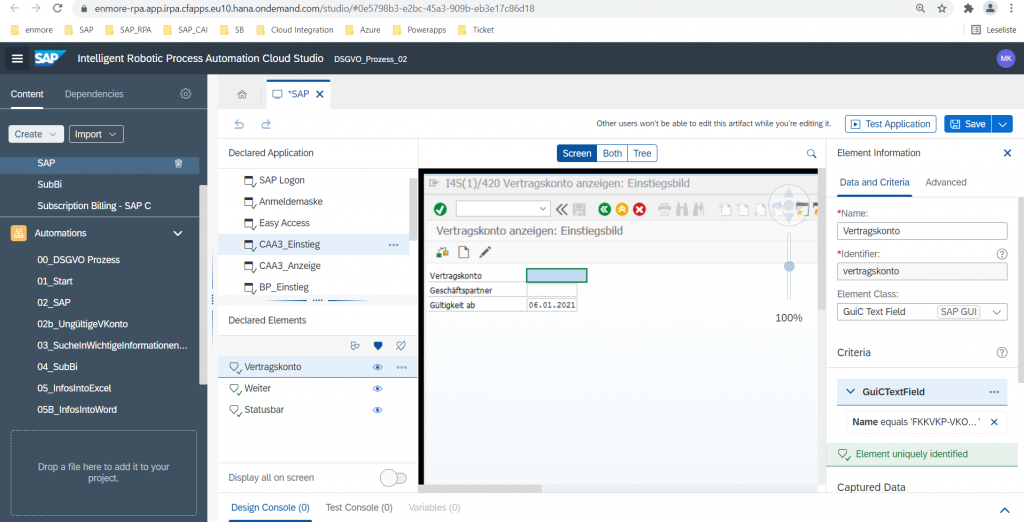Toggle visibility of Vertragskonto element
Image resolution: width=1024 pixels, height=522 pixels.
pyautogui.click(x=377, y=367)
